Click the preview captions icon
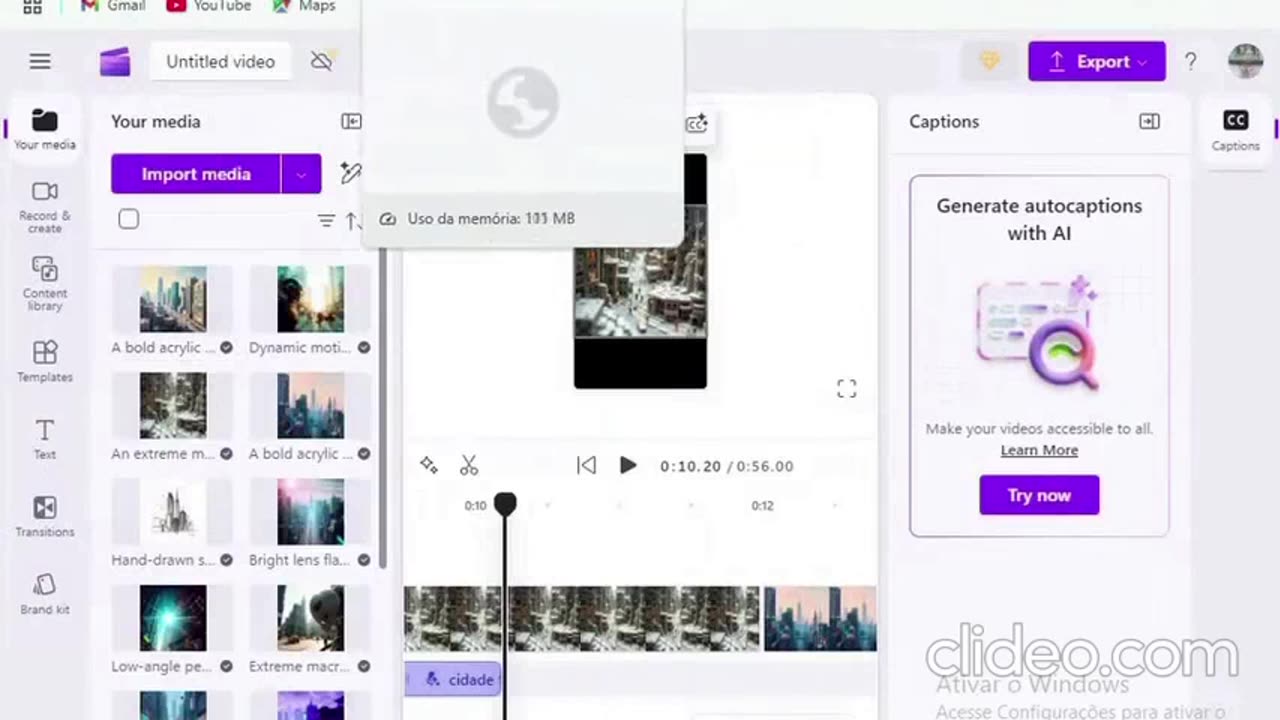Viewport: 1280px width, 720px height. pos(696,124)
